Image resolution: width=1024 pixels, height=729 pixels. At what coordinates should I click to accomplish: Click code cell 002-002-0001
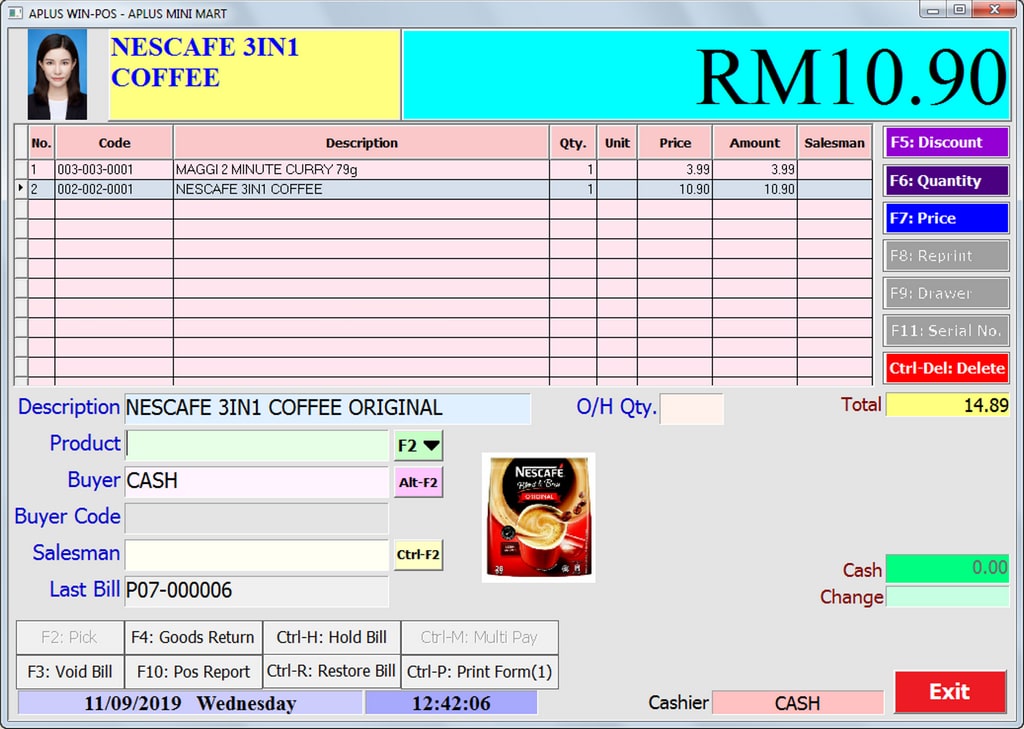(114, 189)
